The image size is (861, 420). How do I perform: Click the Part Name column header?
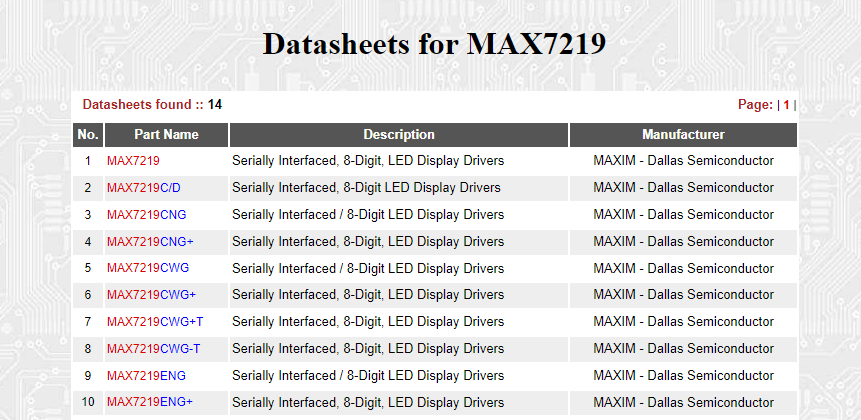pos(166,135)
